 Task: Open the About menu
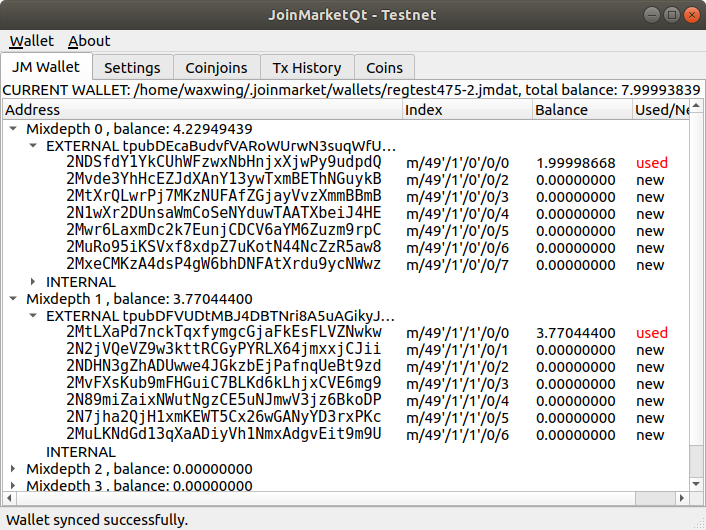pyautogui.click(x=89, y=41)
